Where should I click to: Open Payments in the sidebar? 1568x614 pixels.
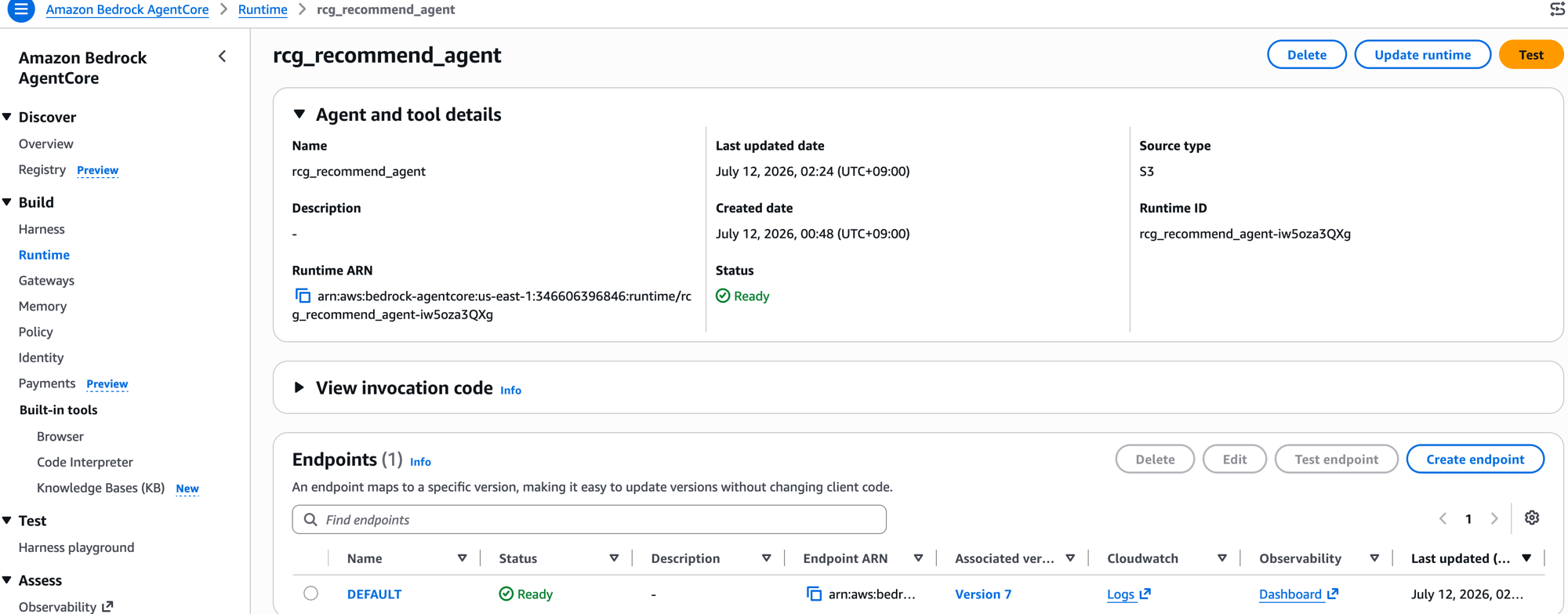pyautogui.click(x=47, y=383)
